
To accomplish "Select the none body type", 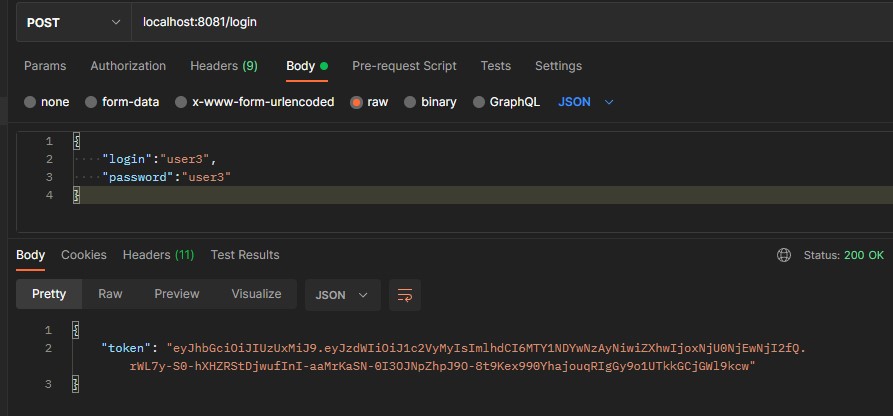I will 47,102.
